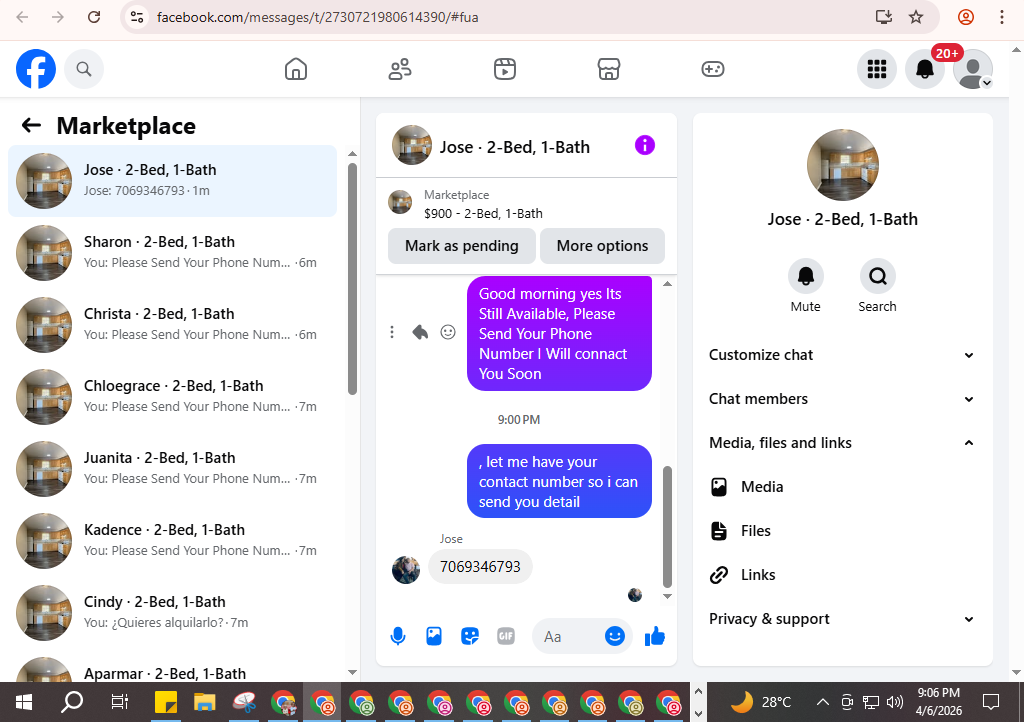This screenshot has width=1024, height=722.
Task: Open the Kadence · 2-Bed, 1-Bath conversation
Action: pos(172,541)
